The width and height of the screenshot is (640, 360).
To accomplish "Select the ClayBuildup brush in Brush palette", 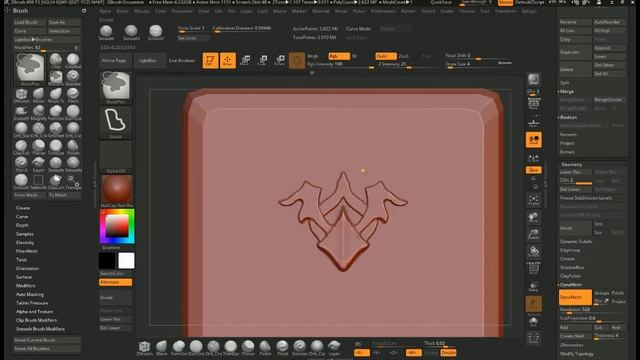I will (73, 60).
